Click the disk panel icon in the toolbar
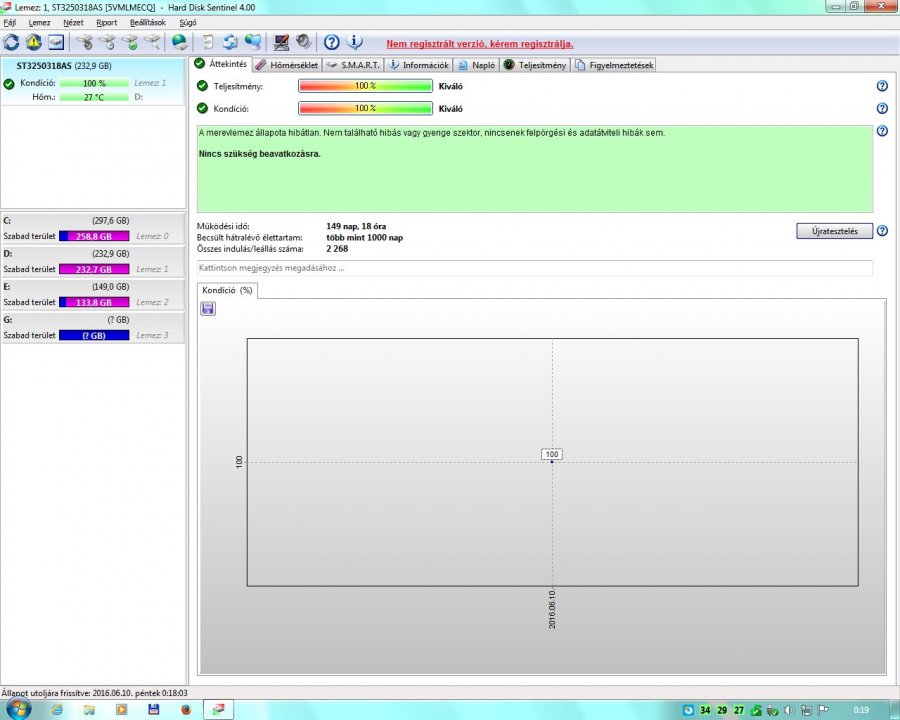The image size is (900, 720). point(56,42)
